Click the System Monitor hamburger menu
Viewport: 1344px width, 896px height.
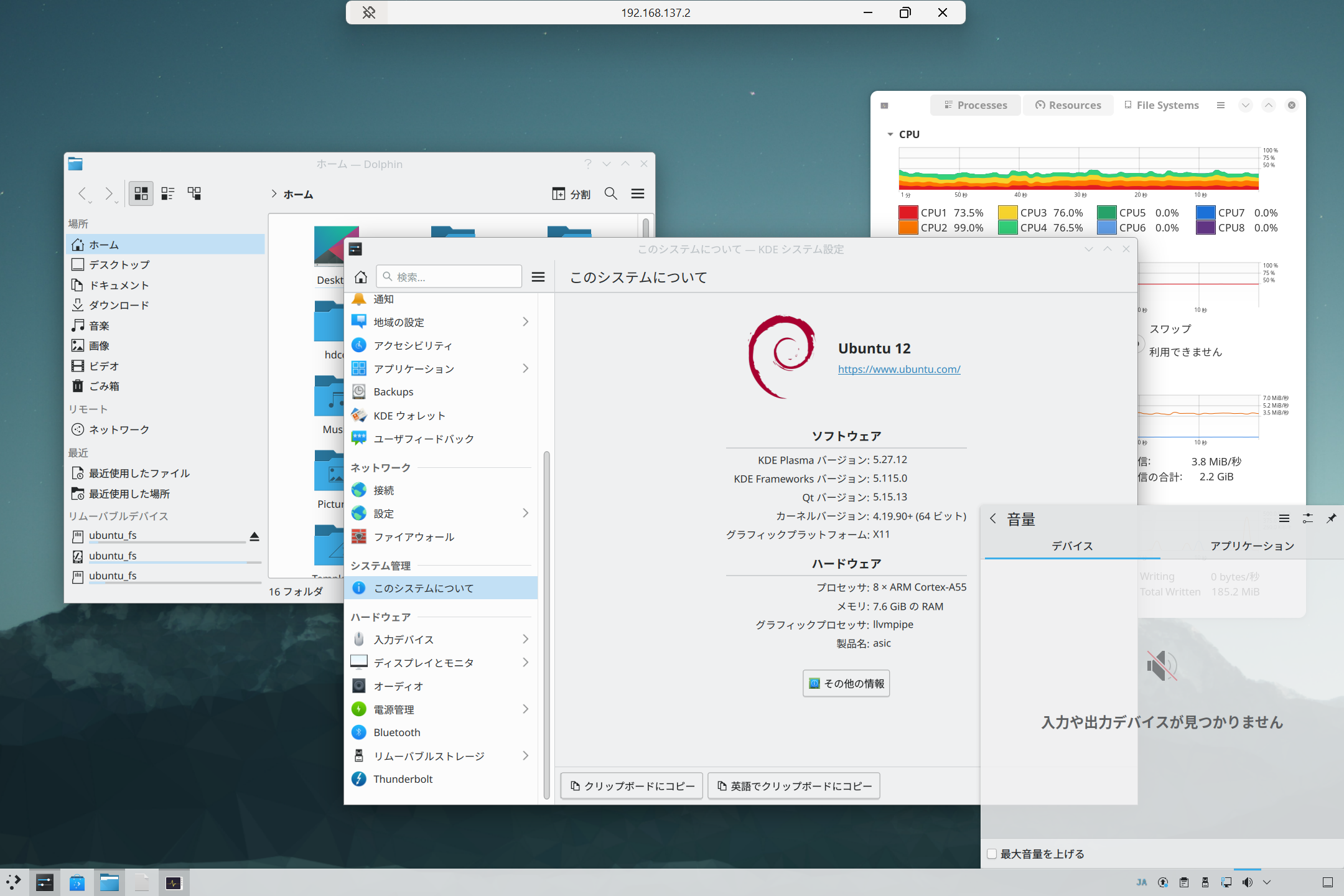click(1221, 105)
